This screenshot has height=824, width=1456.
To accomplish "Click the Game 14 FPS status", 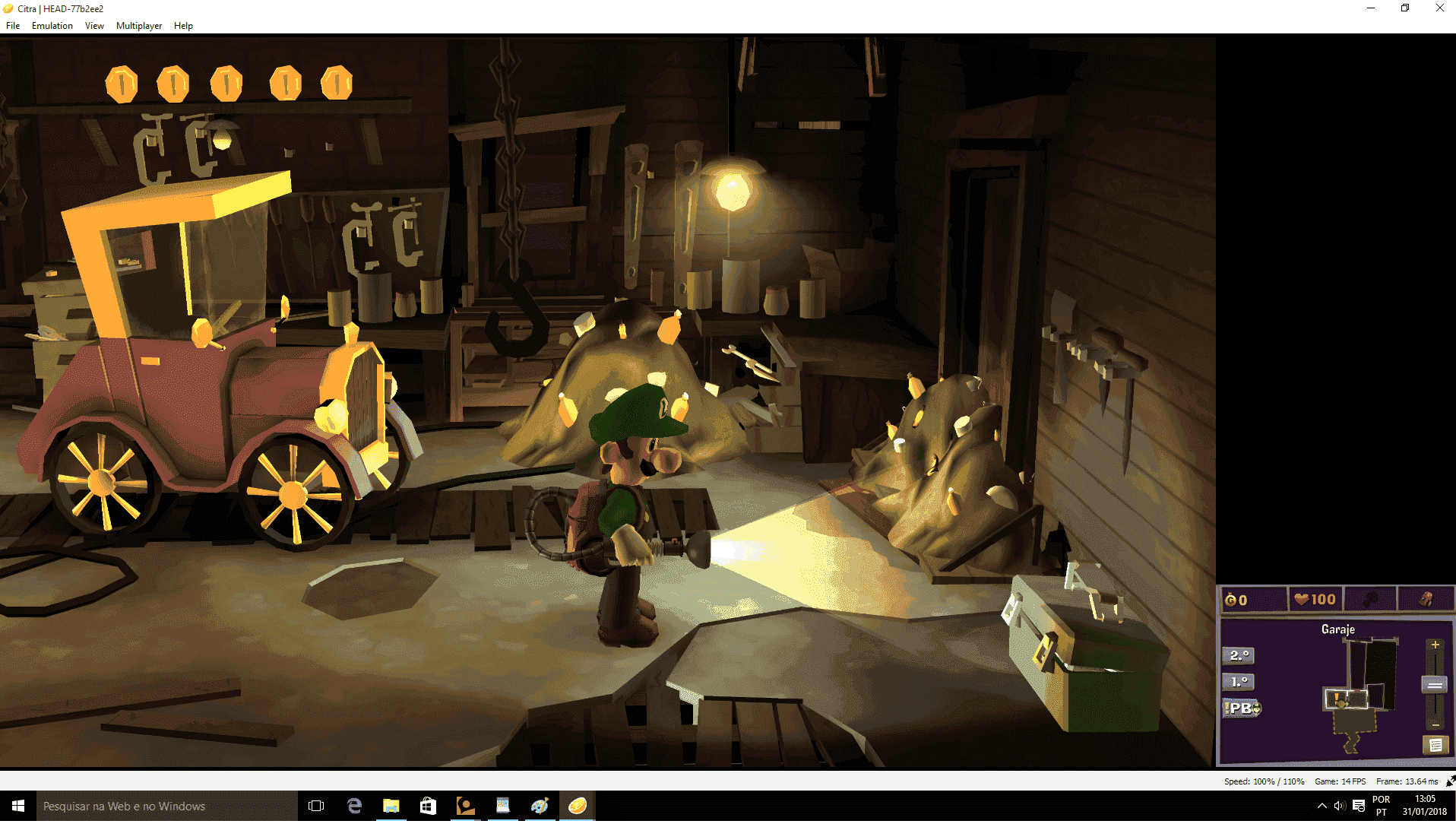I will (x=1340, y=781).
